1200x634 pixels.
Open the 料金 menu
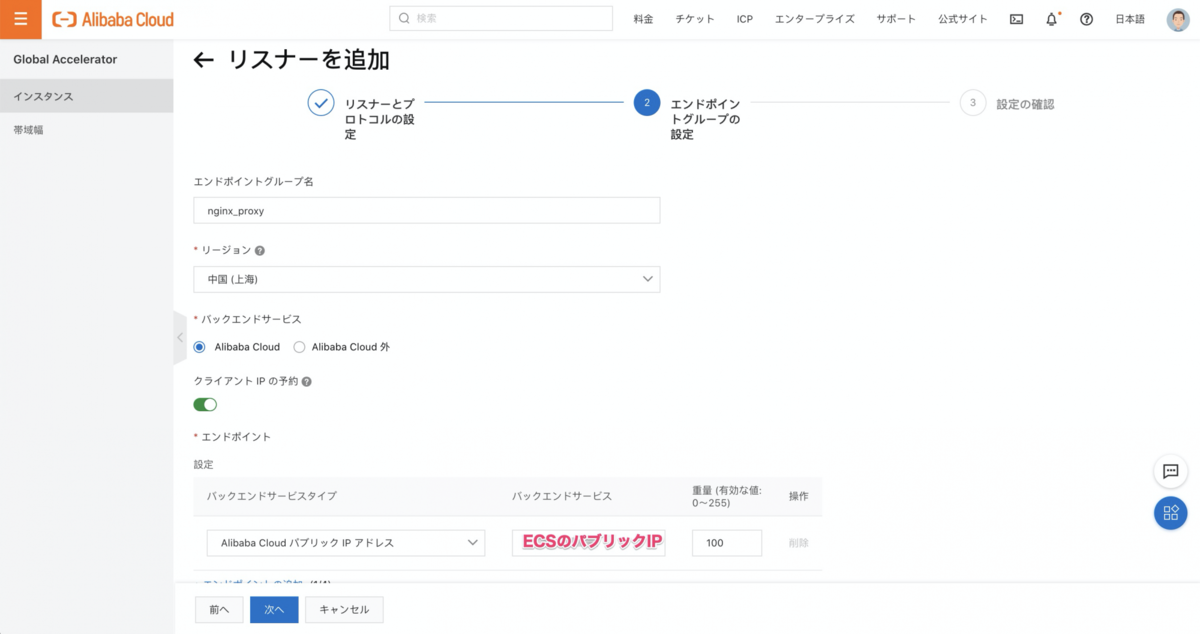point(643,19)
